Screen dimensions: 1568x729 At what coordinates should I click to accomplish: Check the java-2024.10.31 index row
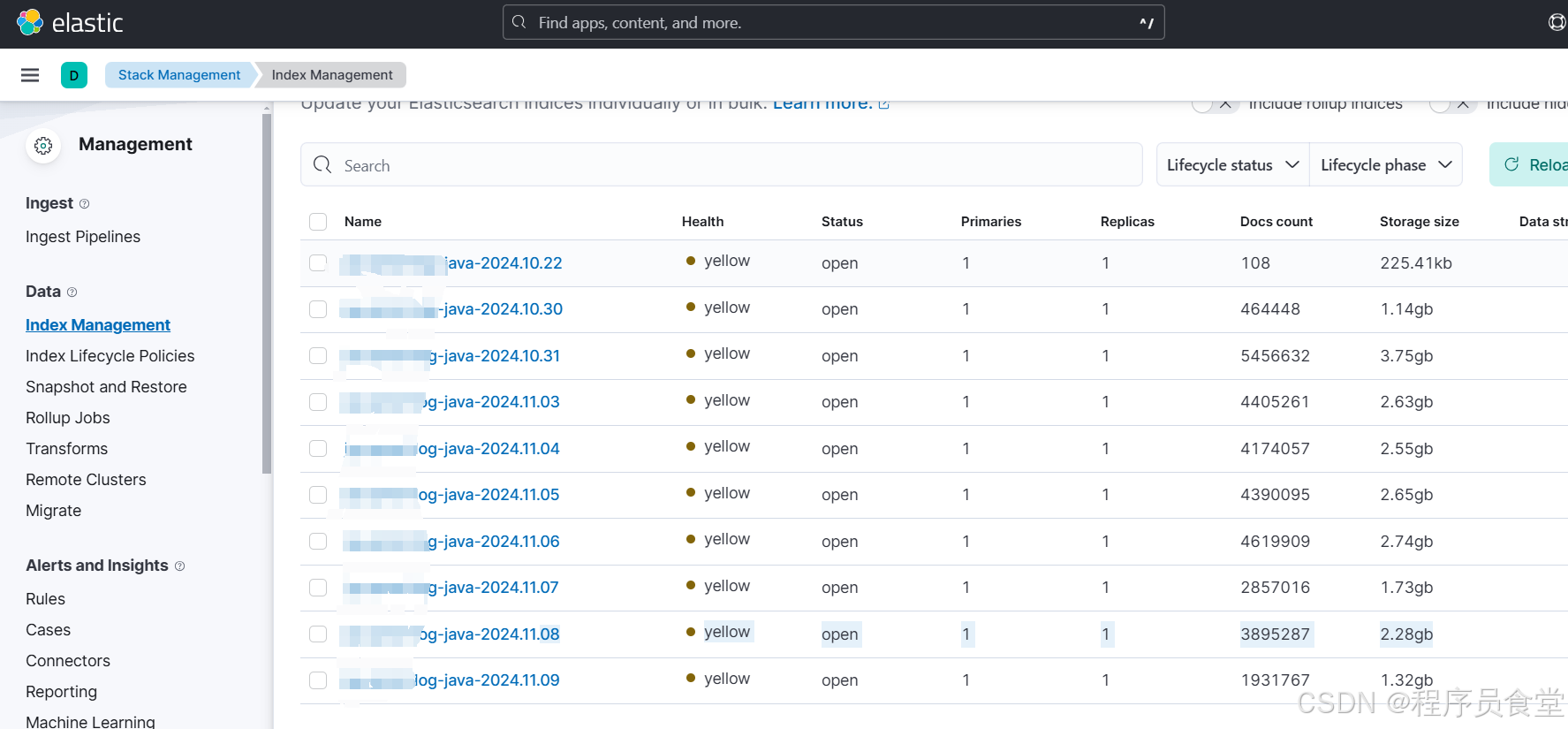pos(318,356)
